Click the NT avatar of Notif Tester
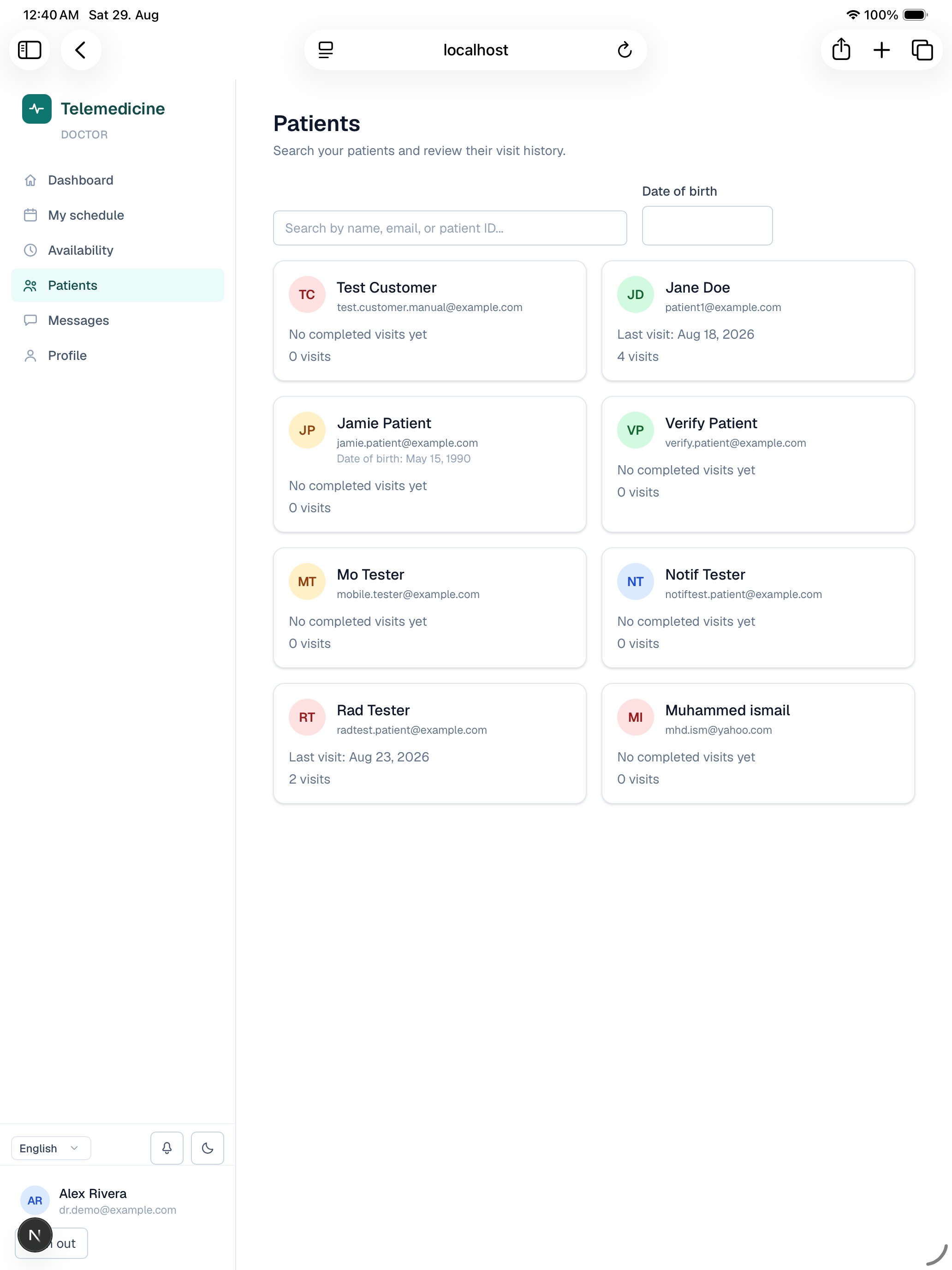This screenshot has width=952, height=1270. 635,581
